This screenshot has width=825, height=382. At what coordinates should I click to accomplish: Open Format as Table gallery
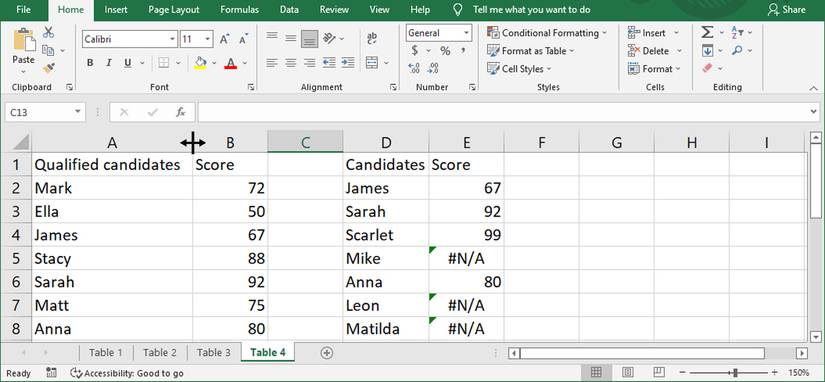pyautogui.click(x=531, y=51)
